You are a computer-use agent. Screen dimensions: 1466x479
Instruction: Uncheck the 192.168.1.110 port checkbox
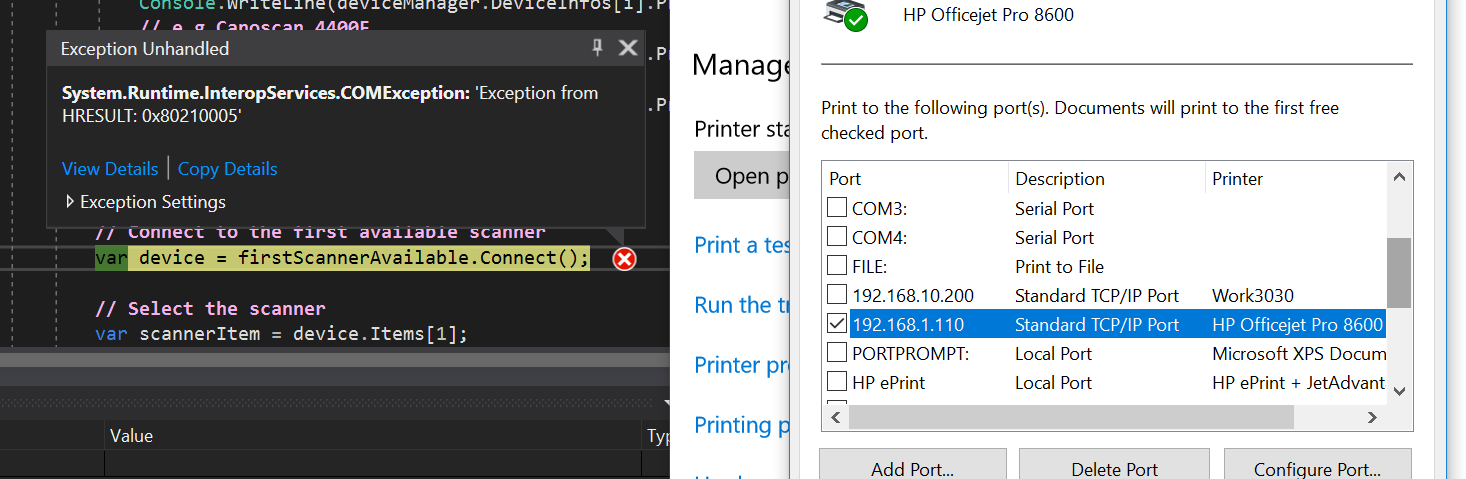tap(837, 325)
